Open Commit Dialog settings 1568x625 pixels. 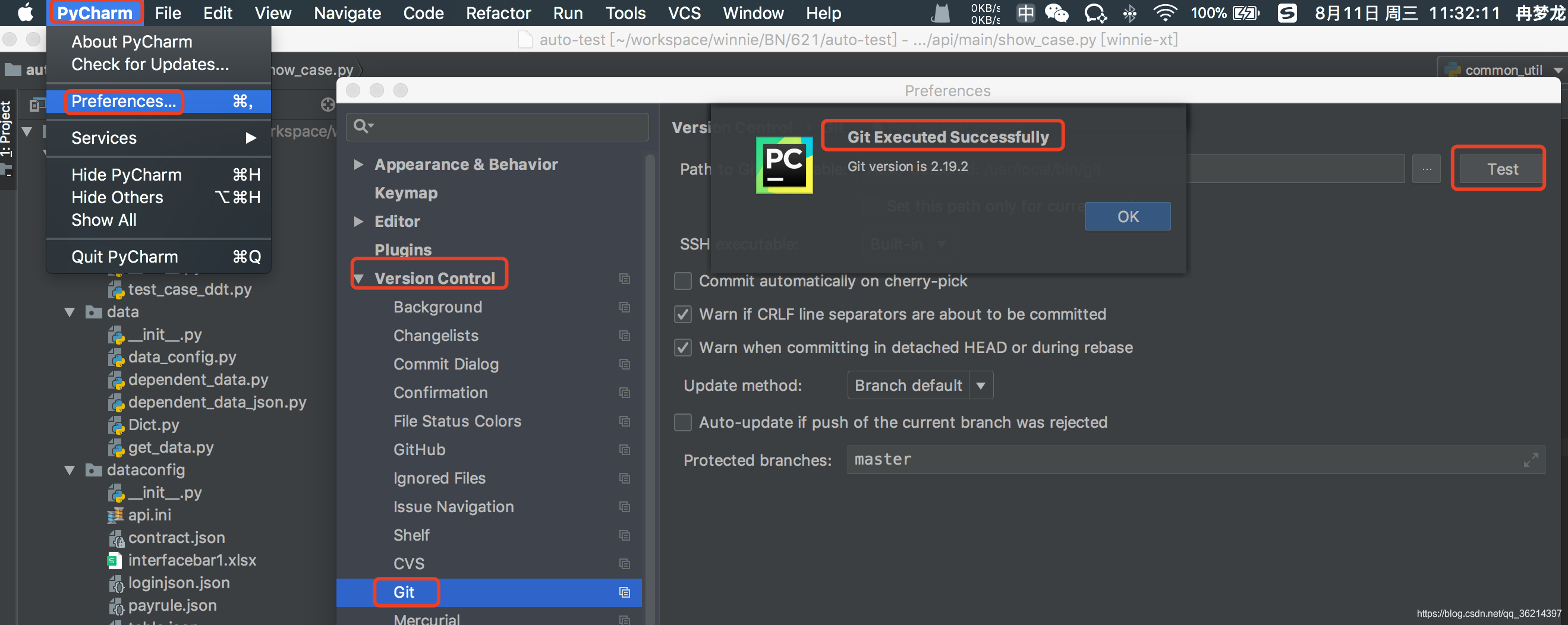(446, 365)
